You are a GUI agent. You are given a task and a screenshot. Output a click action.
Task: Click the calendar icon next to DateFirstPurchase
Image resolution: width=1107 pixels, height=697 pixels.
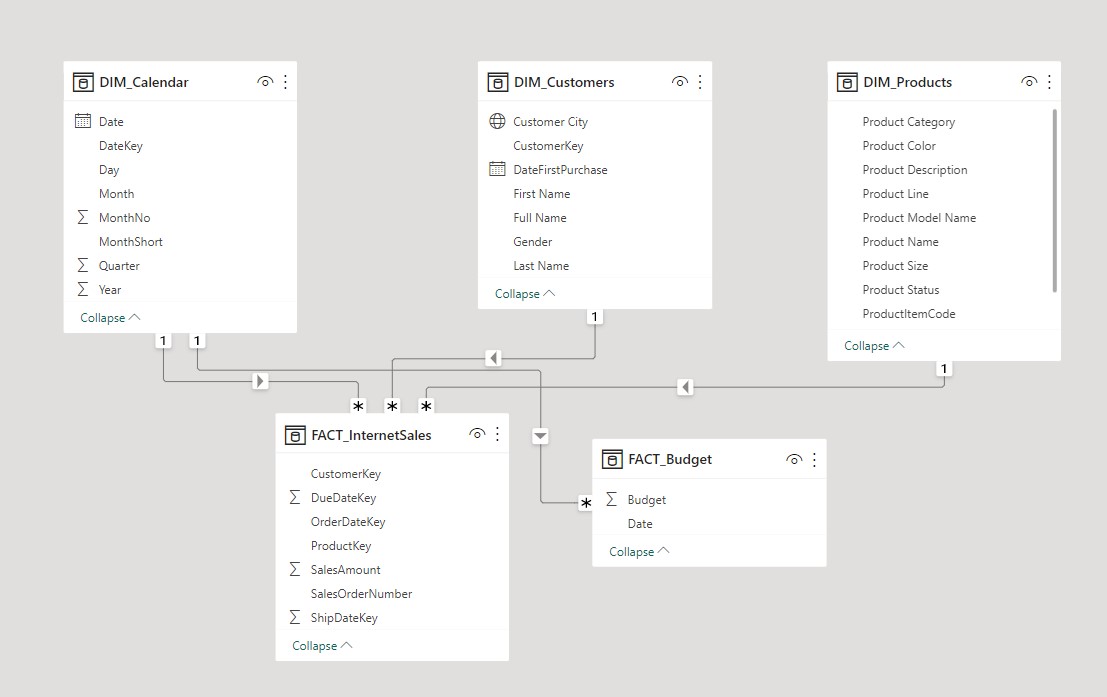click(497, 169)
